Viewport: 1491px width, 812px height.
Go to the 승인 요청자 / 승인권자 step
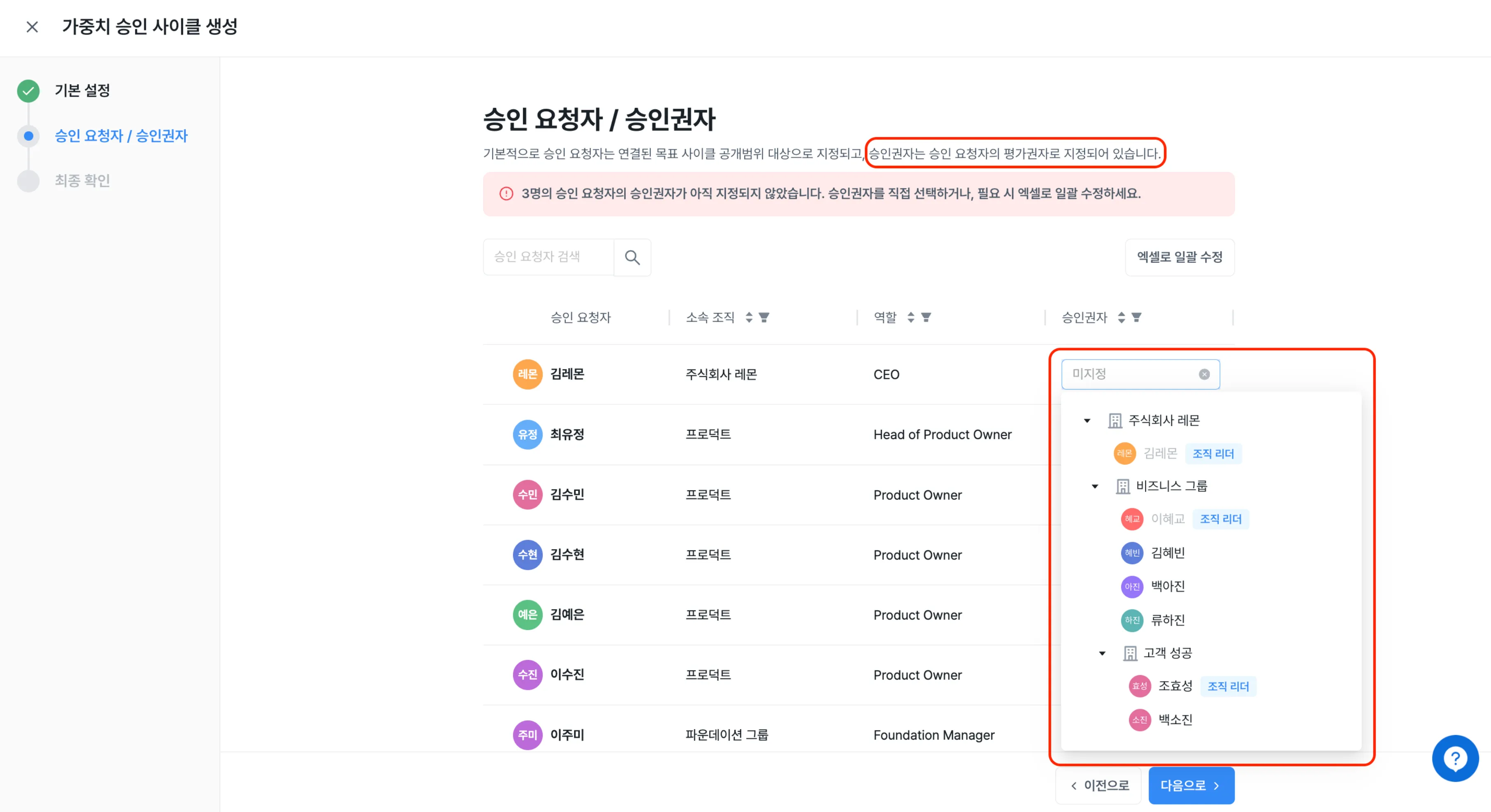click(121, 136)
